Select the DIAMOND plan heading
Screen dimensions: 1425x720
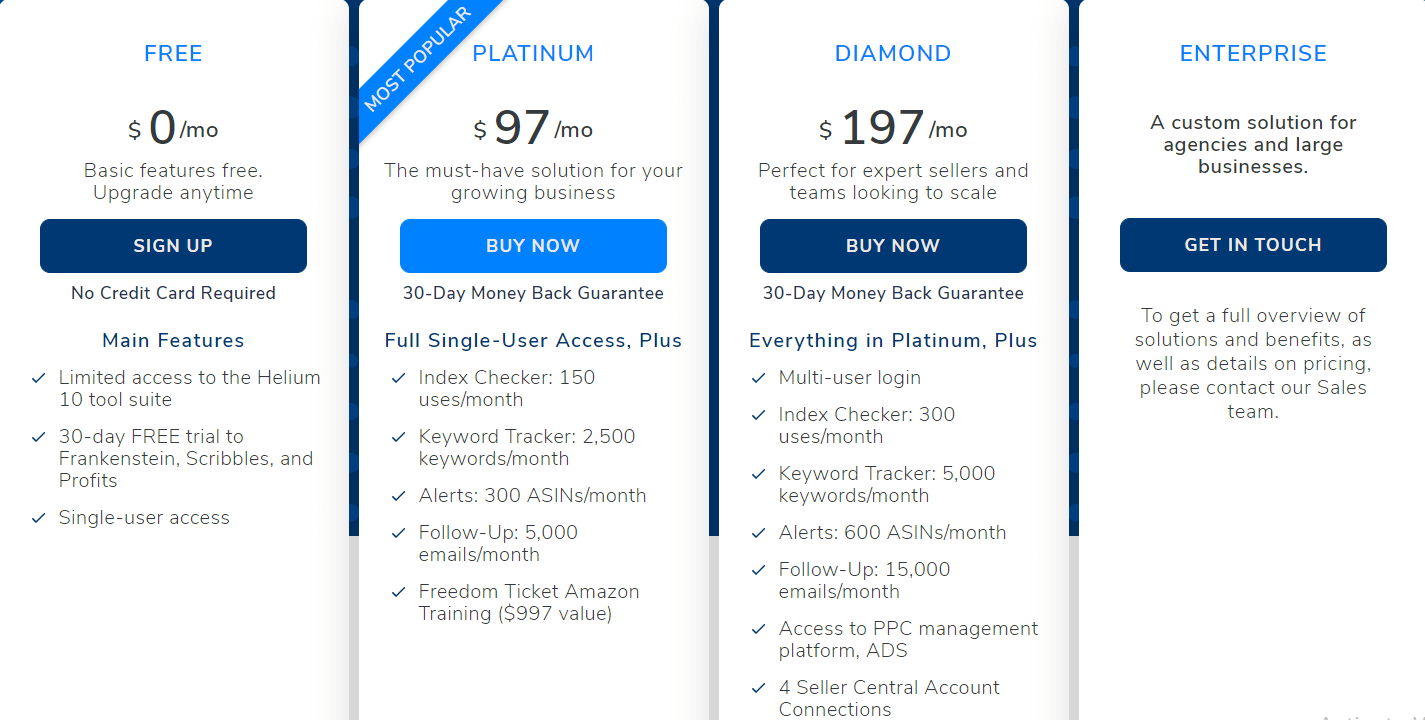point(893,53)
